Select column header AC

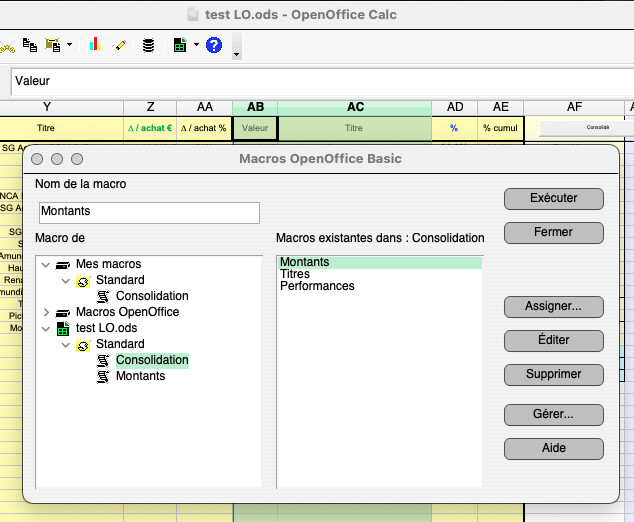(x=355, y=107)
